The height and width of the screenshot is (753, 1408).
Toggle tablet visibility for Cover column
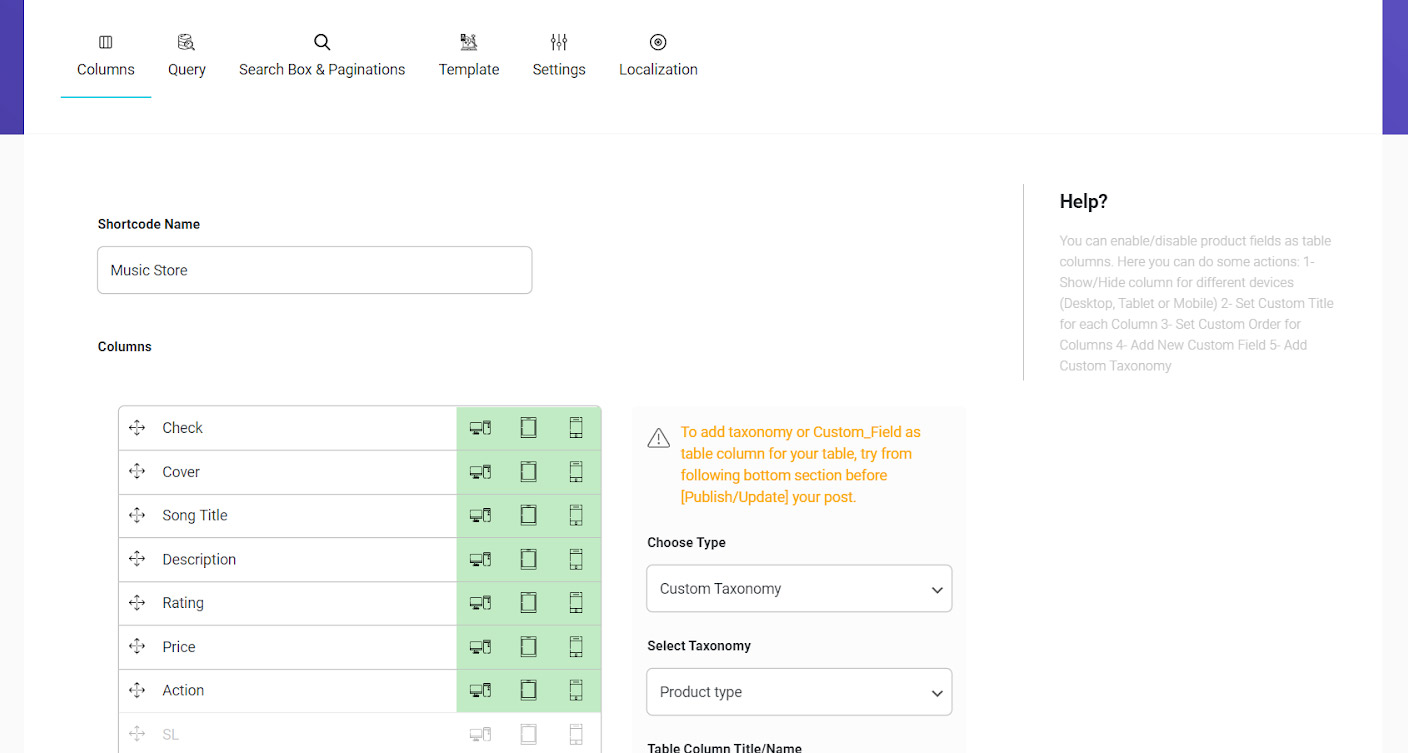[528, 472]
